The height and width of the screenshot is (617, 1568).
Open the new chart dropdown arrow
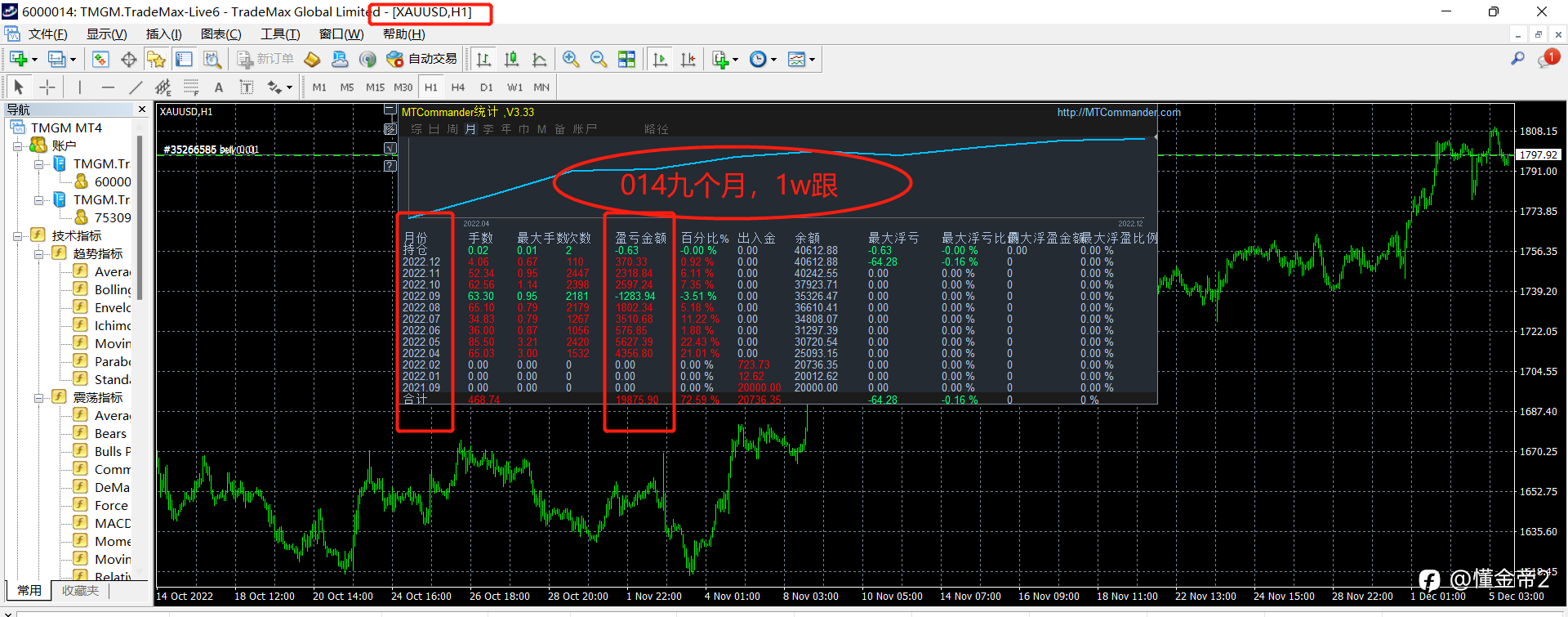[34, 60]
